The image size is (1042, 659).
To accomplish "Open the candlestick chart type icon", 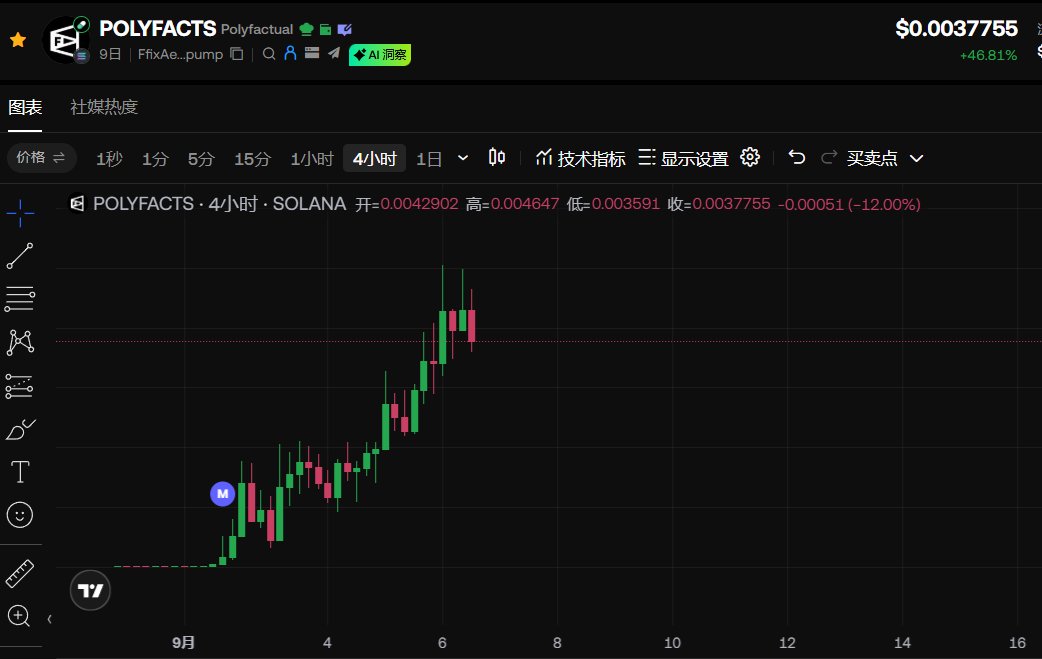I will point(496,157).
